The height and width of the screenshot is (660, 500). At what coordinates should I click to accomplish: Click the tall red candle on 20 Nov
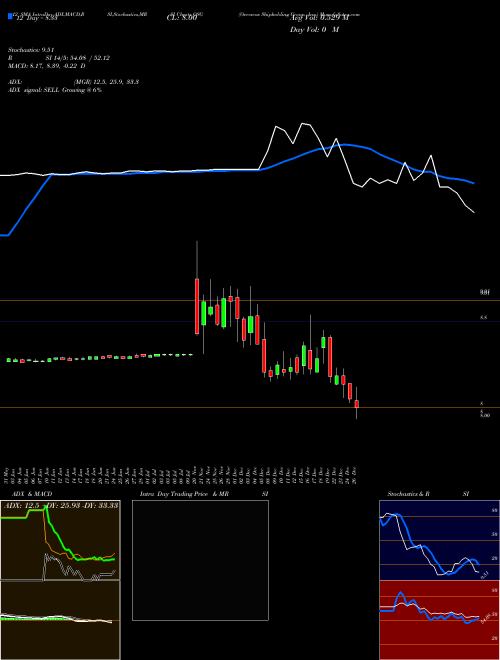pyautogui.click(x=197, y=306)
